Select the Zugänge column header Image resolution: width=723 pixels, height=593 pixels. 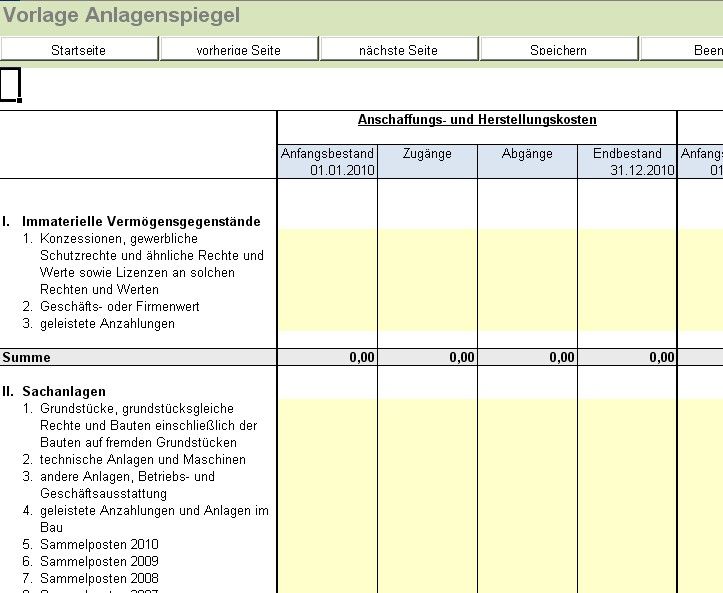point(427,161)
